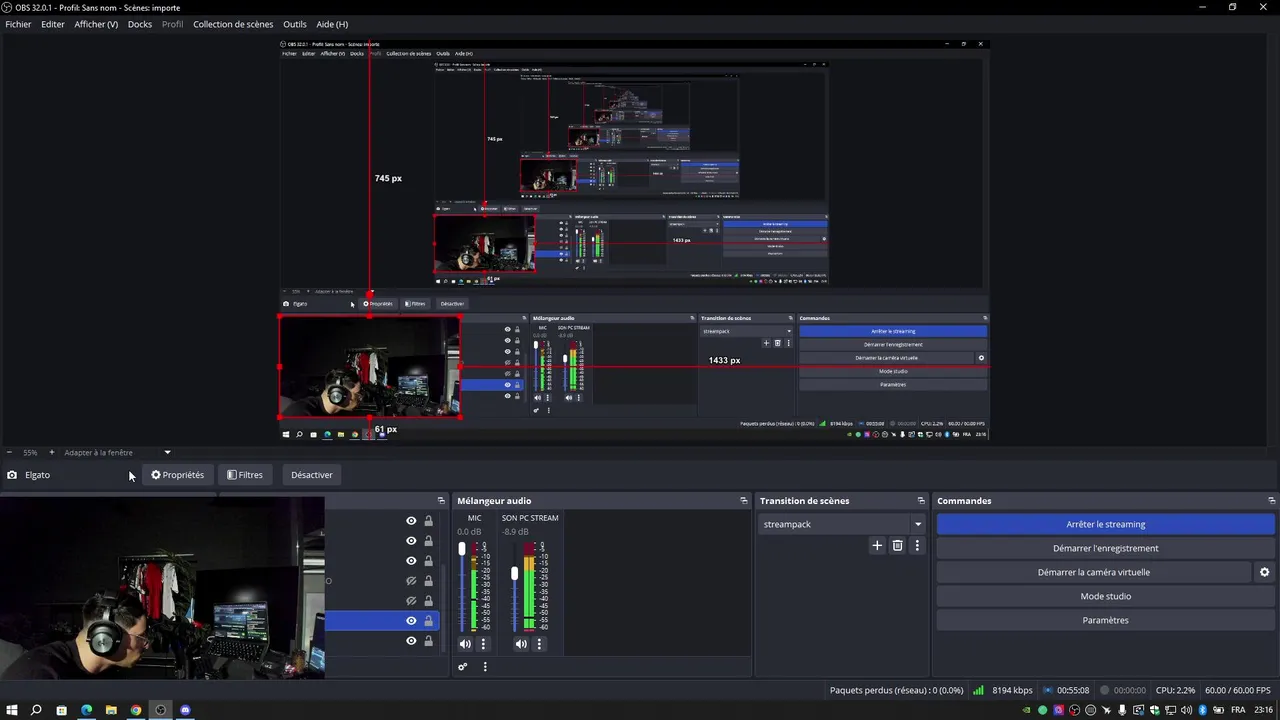Open Microsoft Edge from taskbar
The image size is (1280, 720).
pos(86,710)
